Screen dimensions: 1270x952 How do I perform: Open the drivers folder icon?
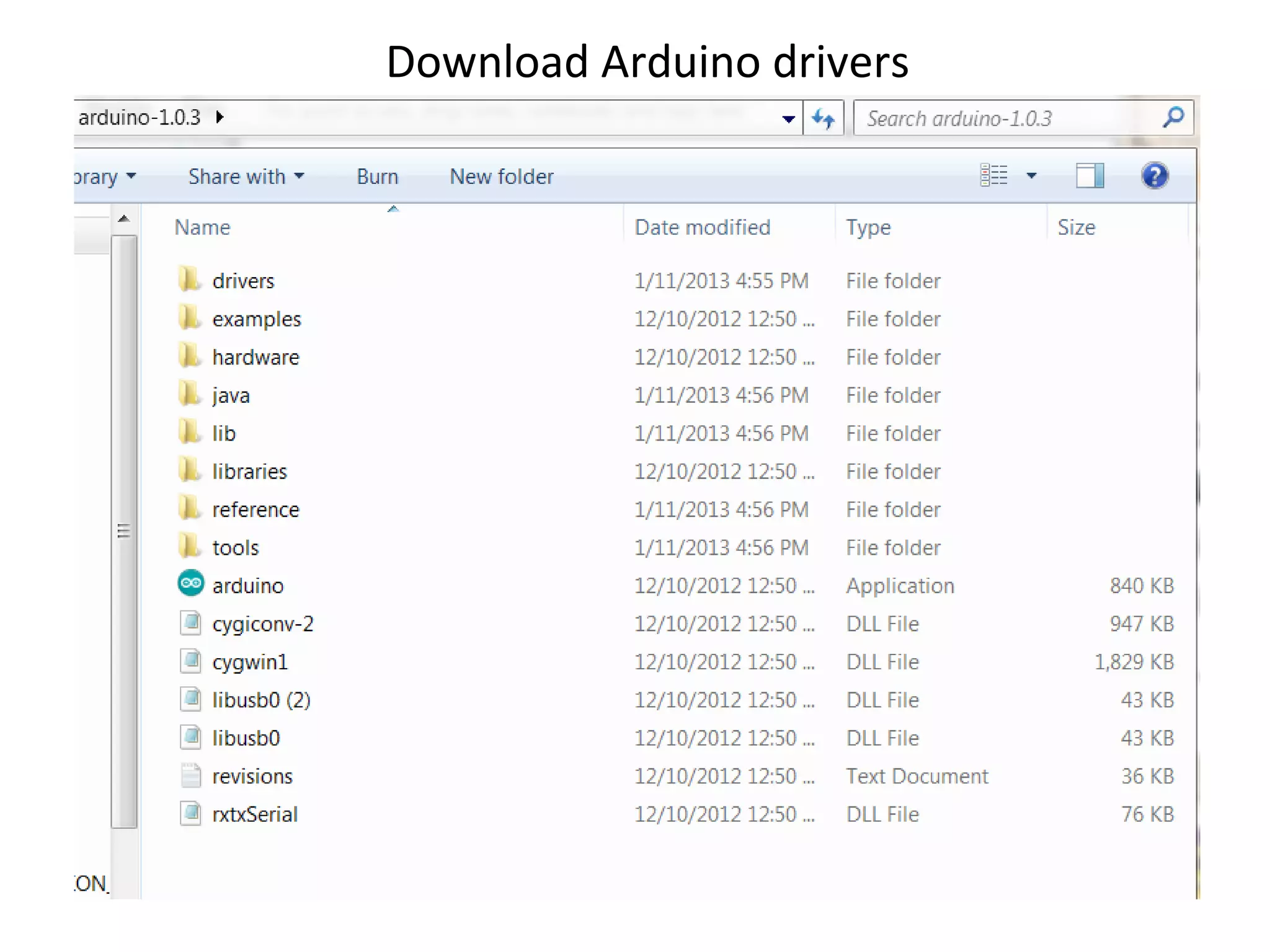190,280
